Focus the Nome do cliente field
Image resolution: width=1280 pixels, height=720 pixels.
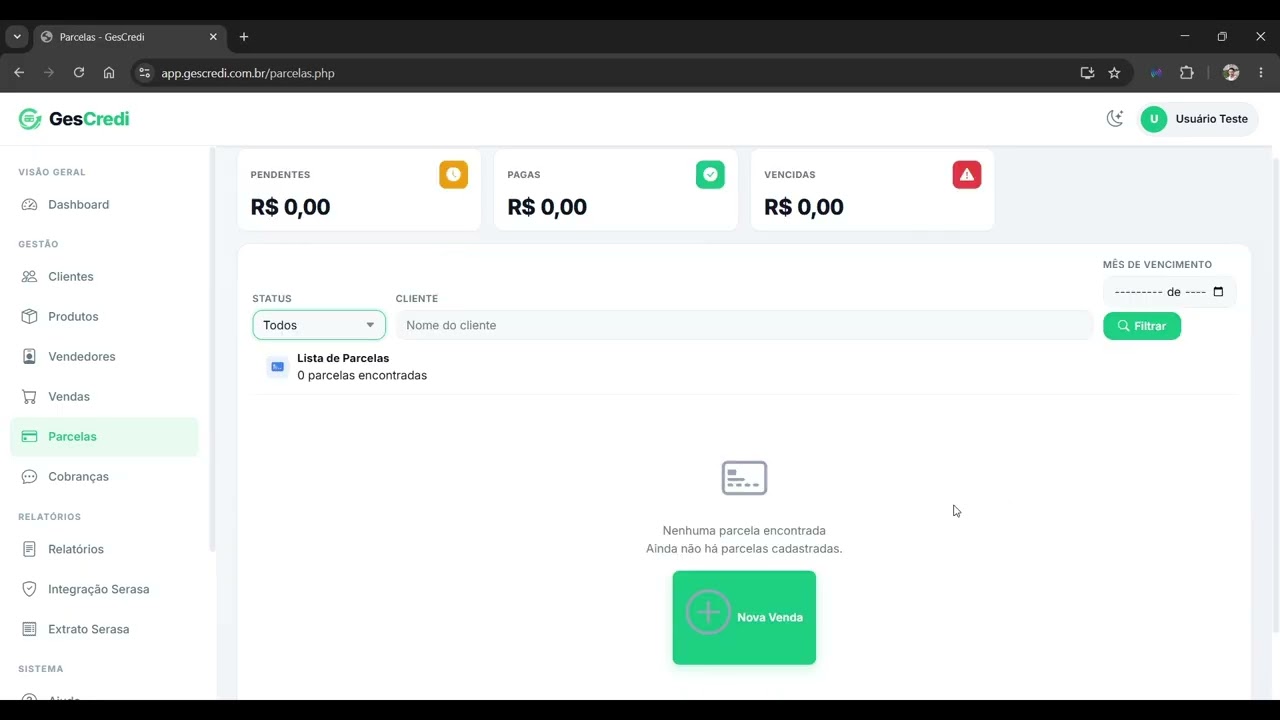point(744,325)
